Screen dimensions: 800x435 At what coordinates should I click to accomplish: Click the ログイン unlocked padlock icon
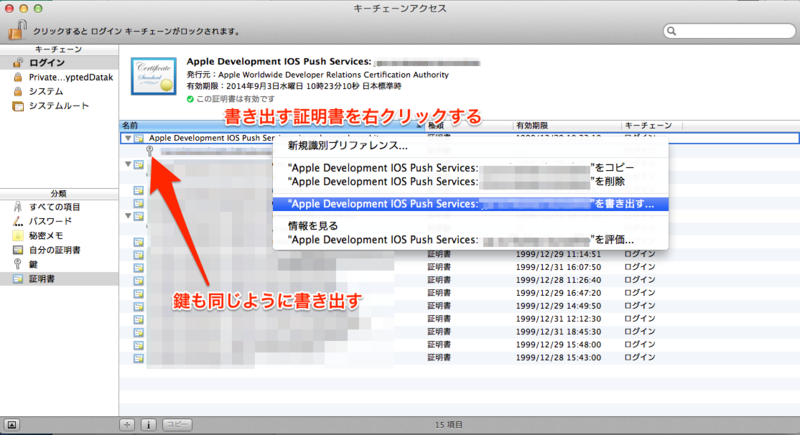[x=18, y=62]
